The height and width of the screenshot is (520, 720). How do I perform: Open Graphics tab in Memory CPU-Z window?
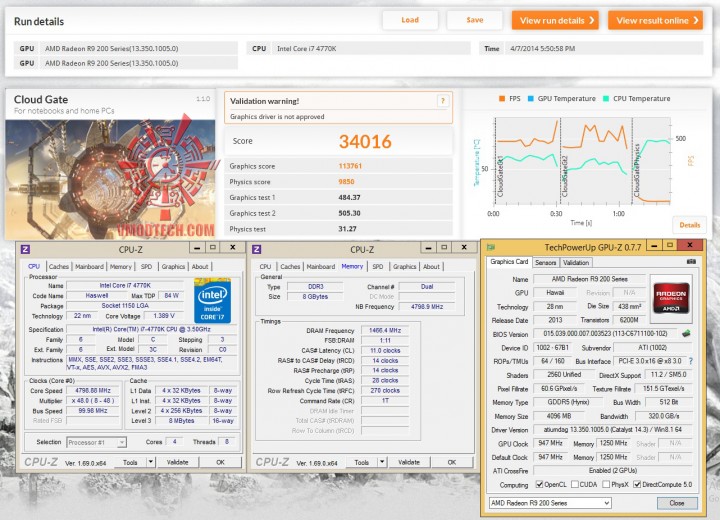point(405,266)
